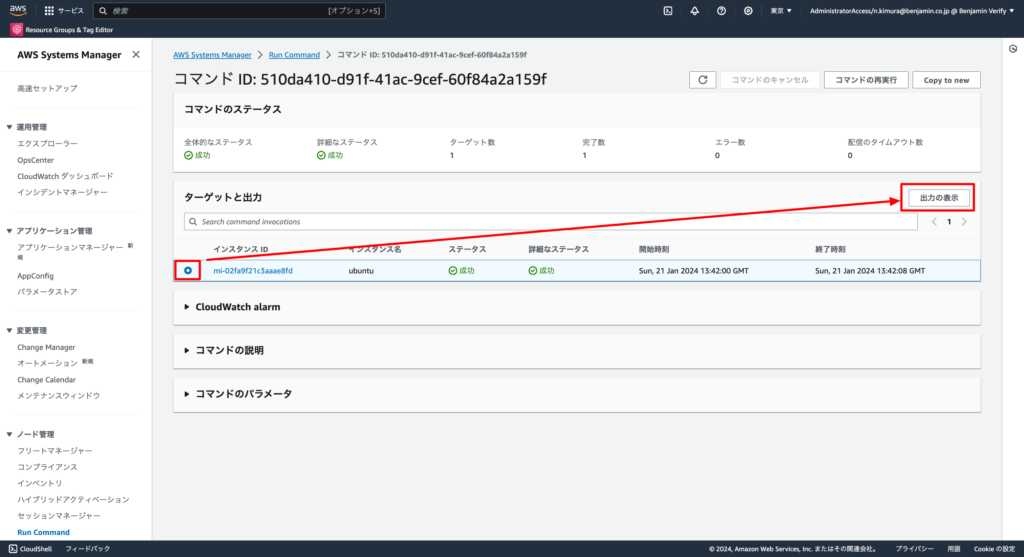Follow the AWS Systems Manager breadcrumb link
This screenshot has width=1024, height=557.
point(212,55)
